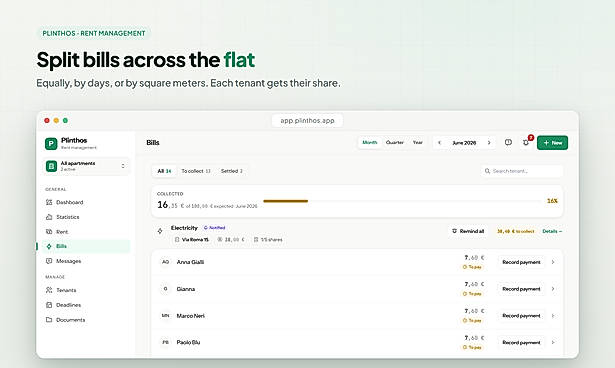
Task: Click the Electricity lightning bolt icon
Action: tap(160, 231)
